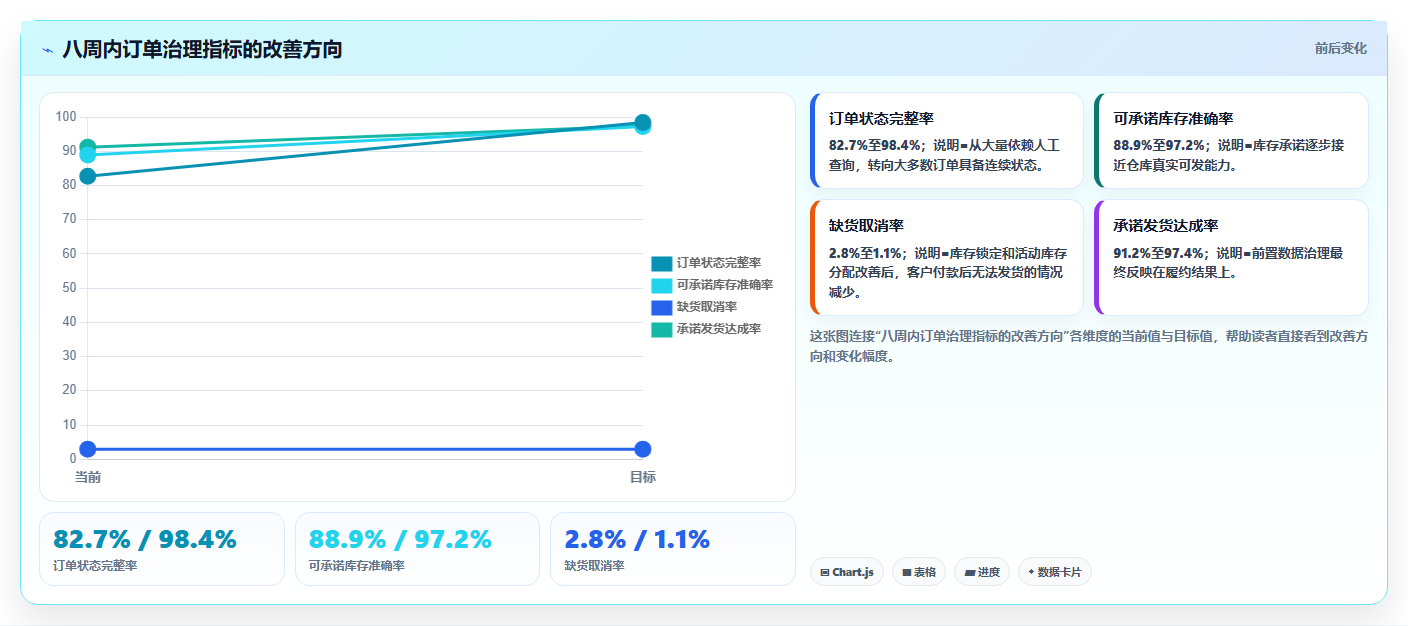
Task: Click the Chart.js tag
Action: tap(847, 572)
